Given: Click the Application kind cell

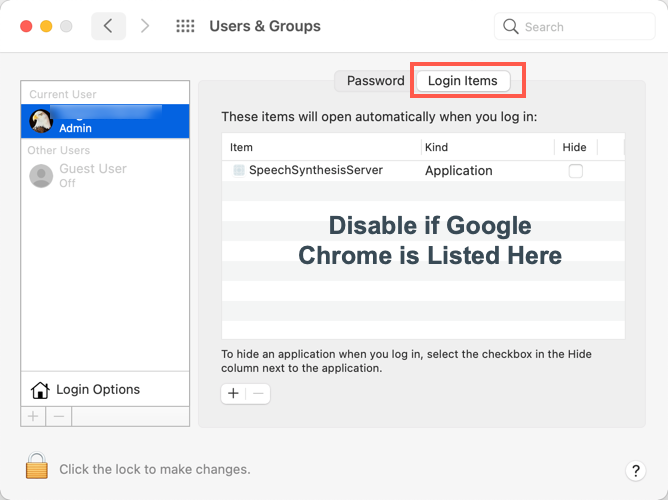Looking at the screenshot, I should click(458, 171).
